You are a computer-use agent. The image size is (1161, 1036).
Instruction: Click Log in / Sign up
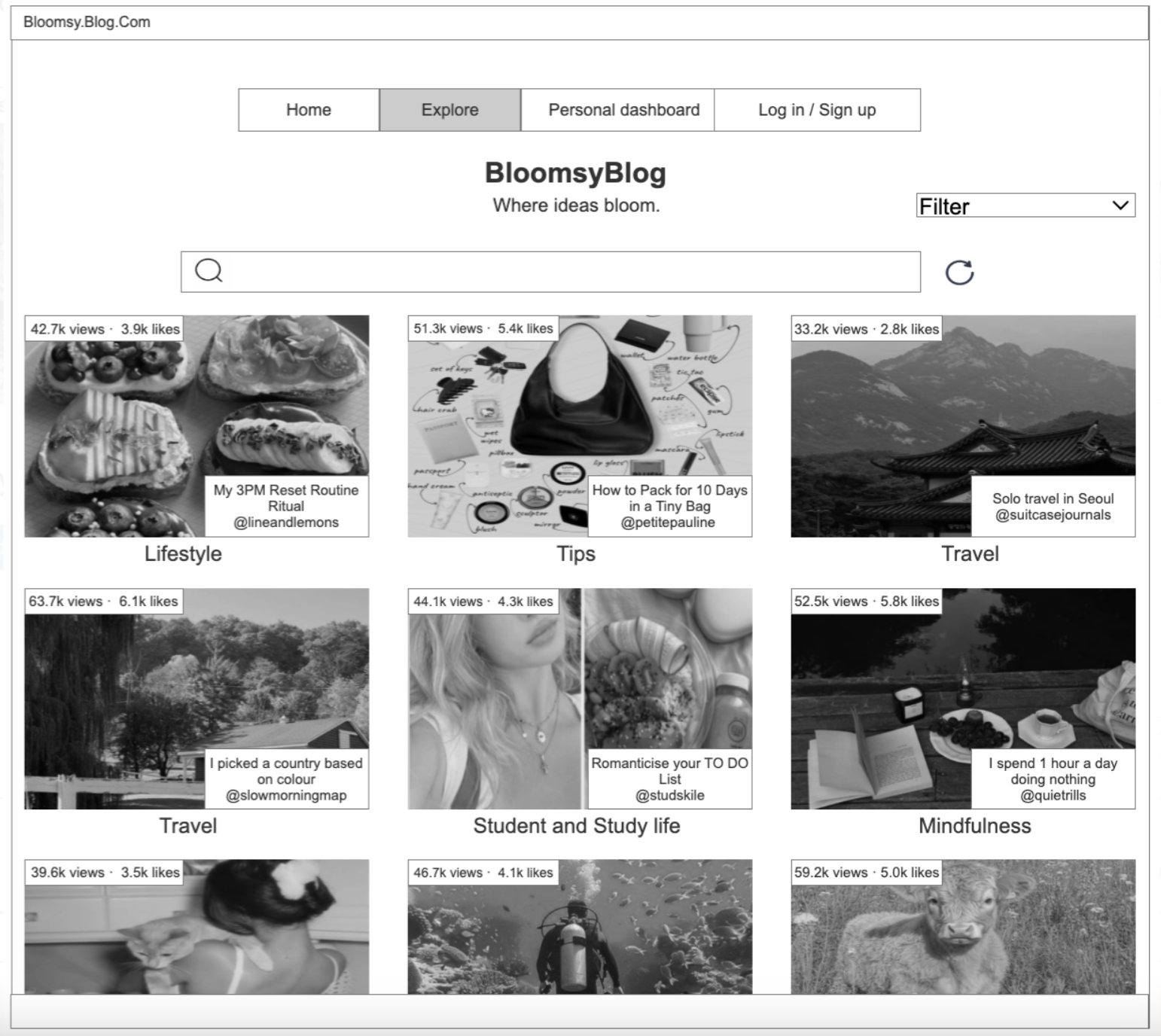[x=817, y=110]
